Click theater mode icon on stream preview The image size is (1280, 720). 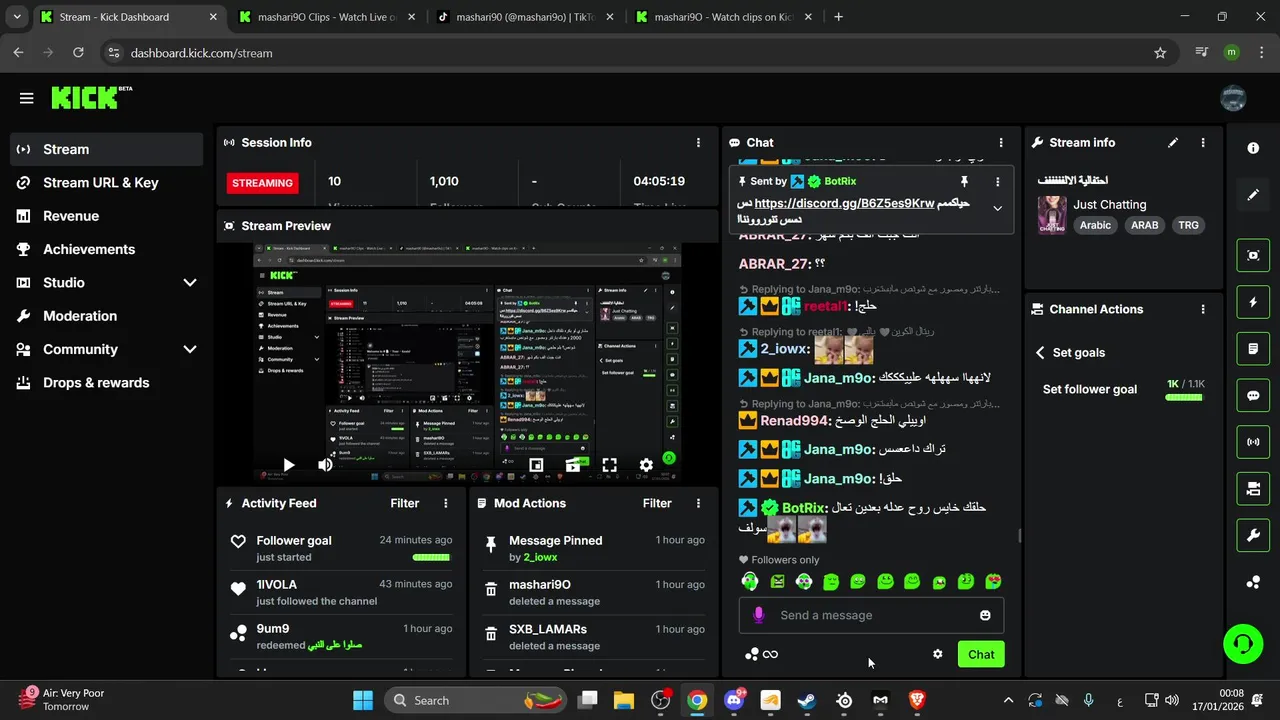(x=573, y=465)
